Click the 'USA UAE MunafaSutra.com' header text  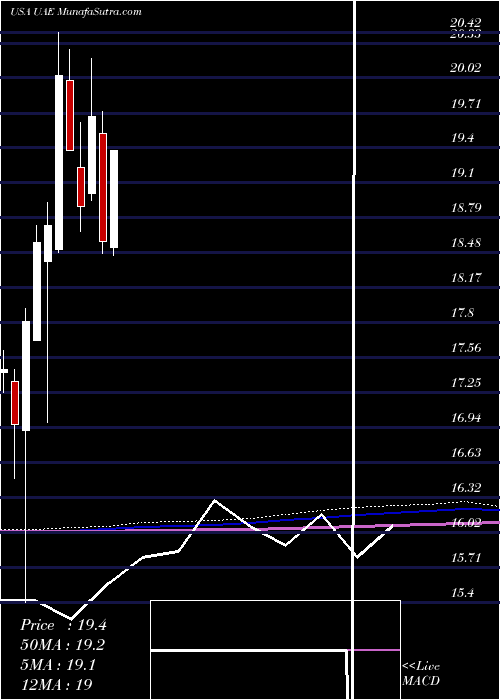coord(75,12)
